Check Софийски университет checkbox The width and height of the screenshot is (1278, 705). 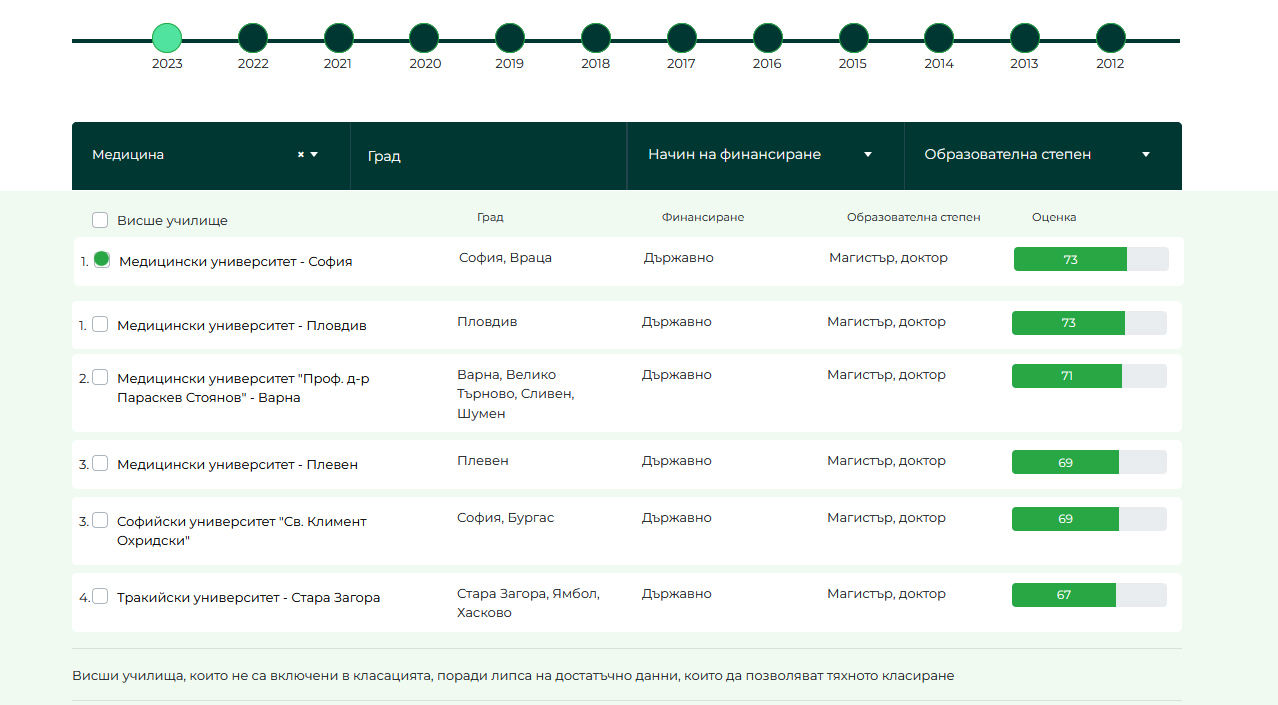[100, 520]
